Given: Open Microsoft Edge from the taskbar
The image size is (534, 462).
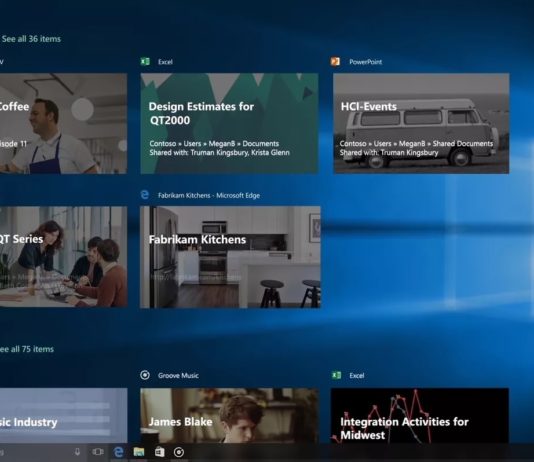Looking at the screenshot, I should coord(119,452).
